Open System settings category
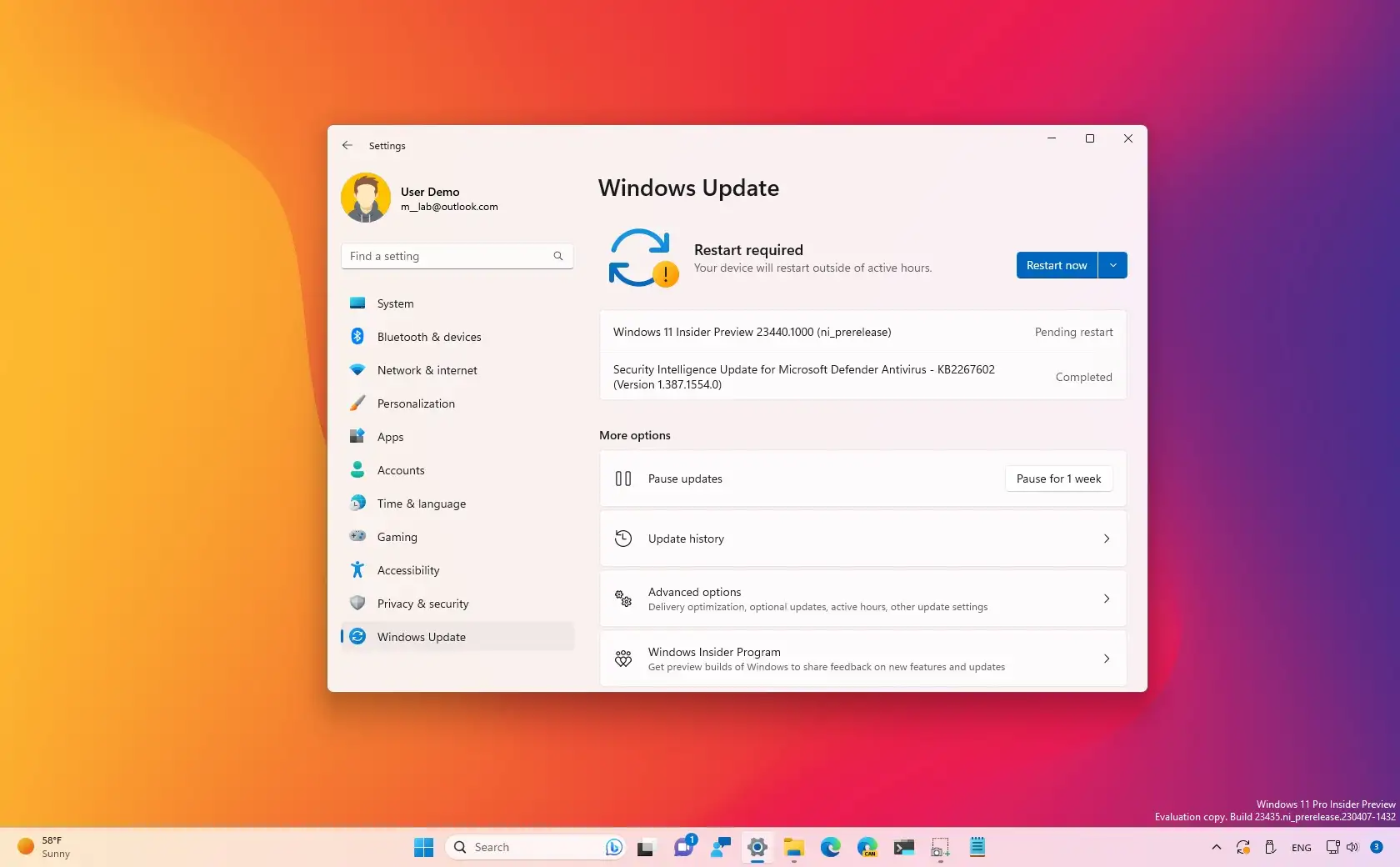This screenshot has height=867, width=1400. [x=457, y=303]
